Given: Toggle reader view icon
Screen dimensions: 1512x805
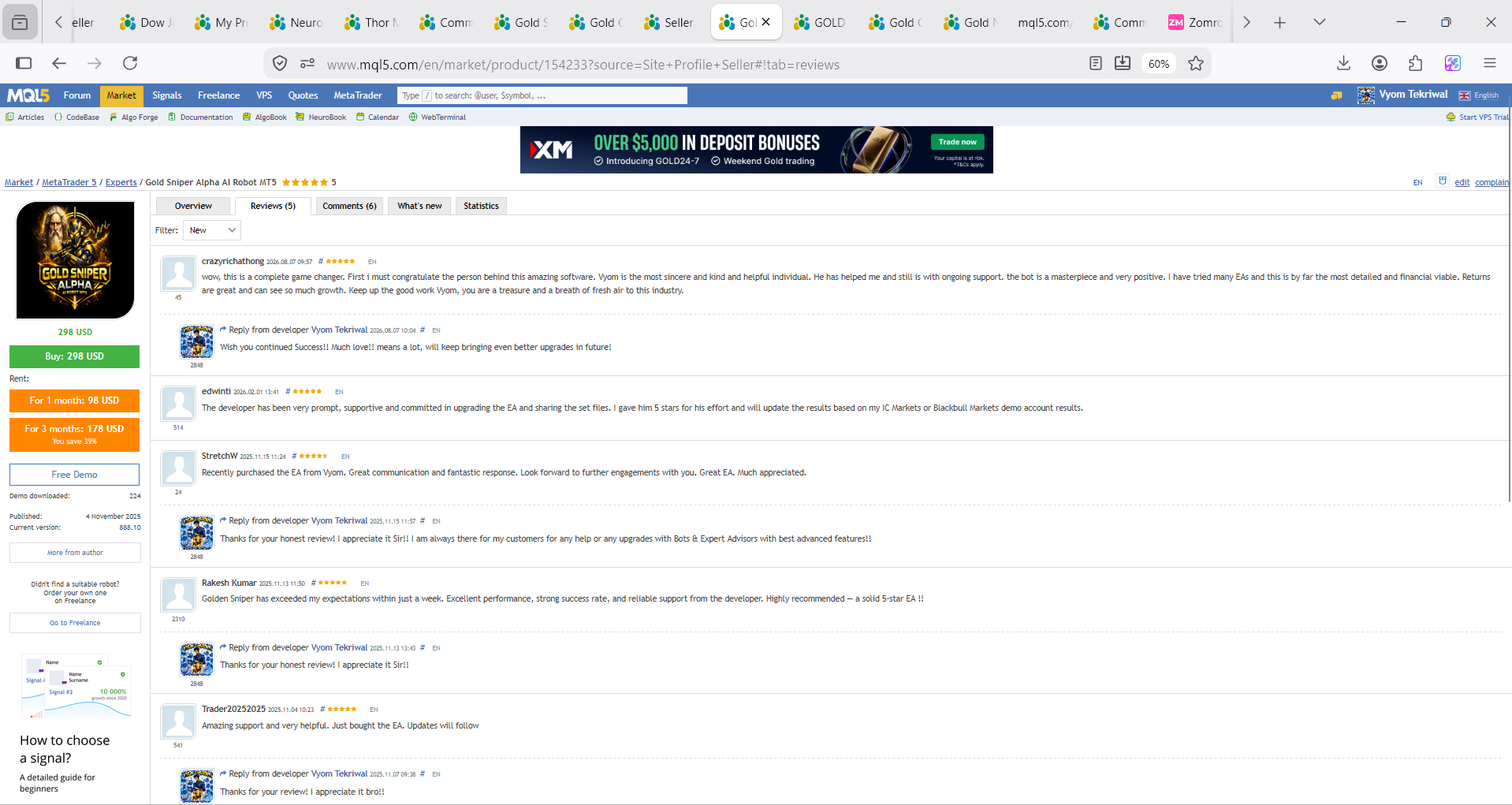Looking at the screenshot, I should tap(1095, 63).
